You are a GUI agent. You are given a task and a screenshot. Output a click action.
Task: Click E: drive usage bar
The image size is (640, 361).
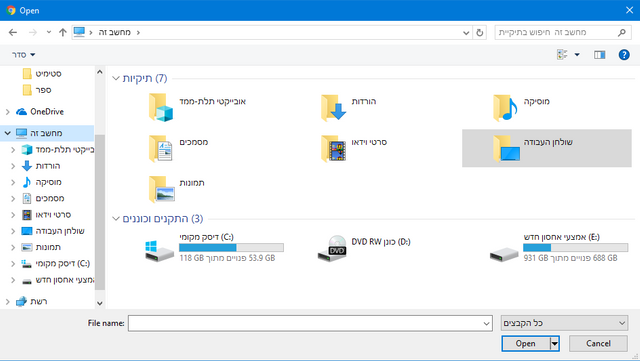pyautogui.click(x=576, y=247)
